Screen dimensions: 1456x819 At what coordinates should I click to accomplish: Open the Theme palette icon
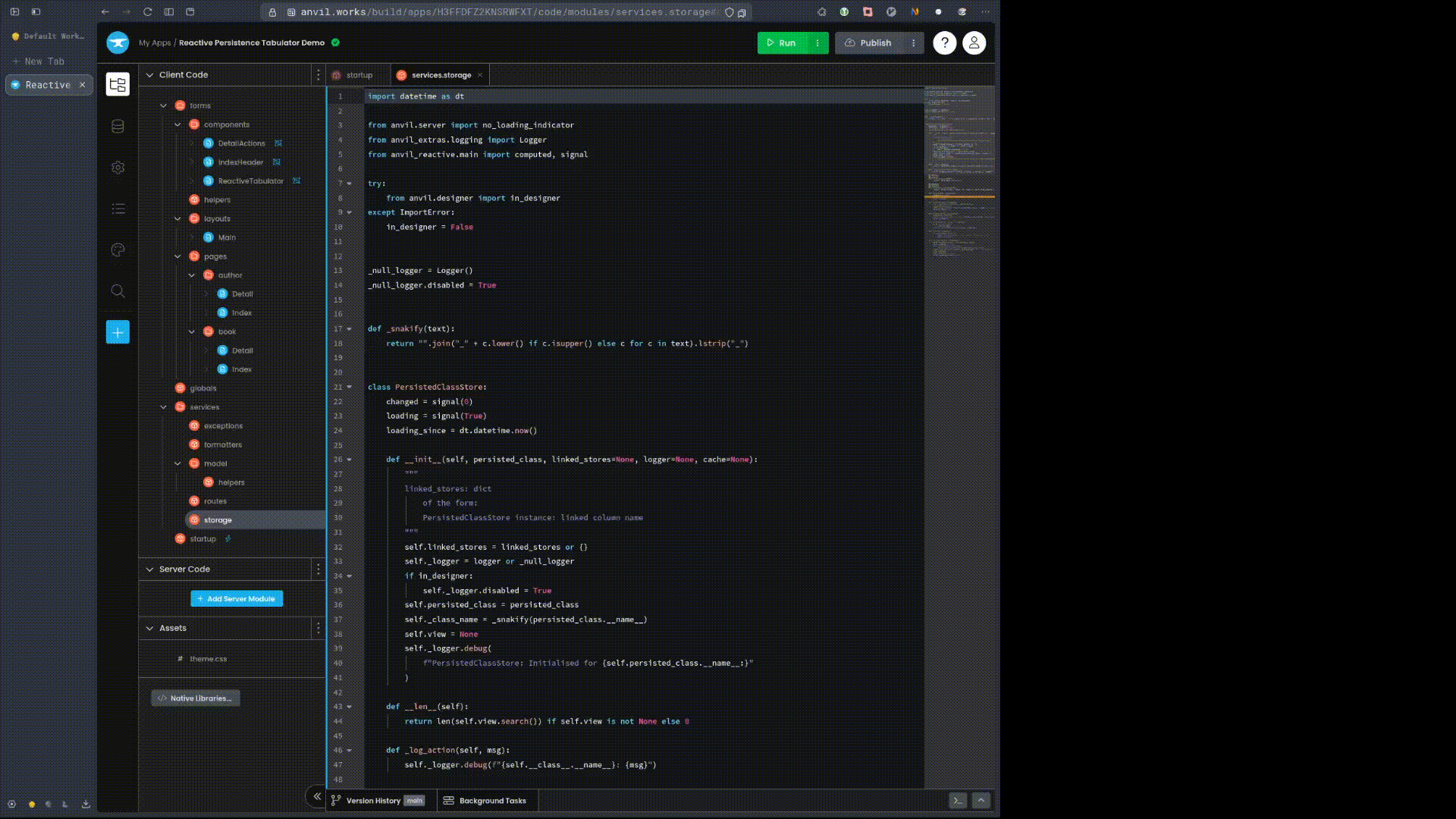[x=118, y=250]
